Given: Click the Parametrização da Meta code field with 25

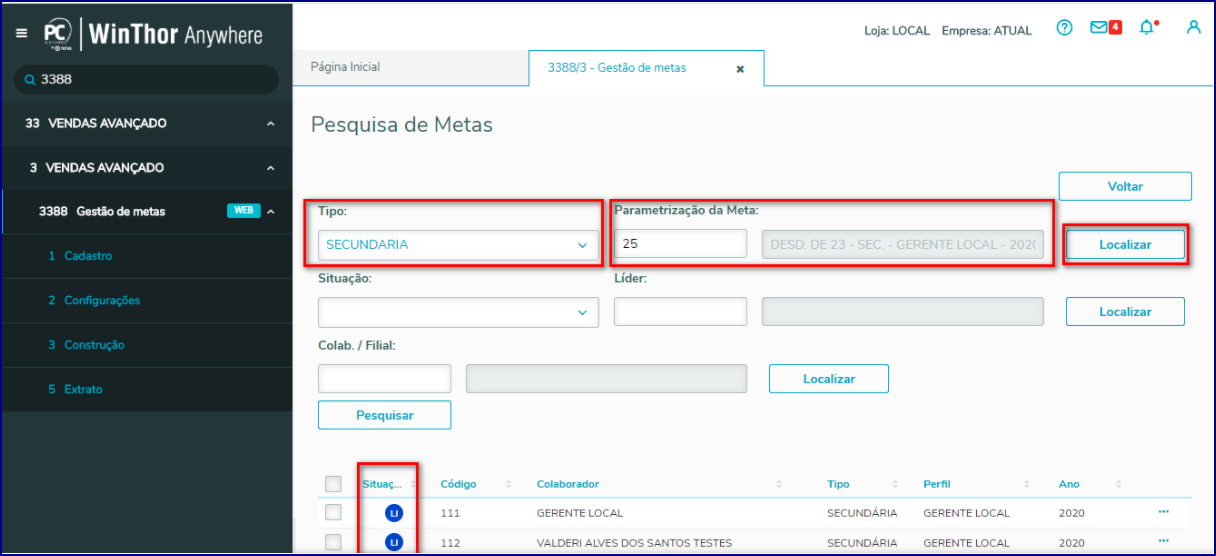Looking at the screenshot, I should (681, 244).
